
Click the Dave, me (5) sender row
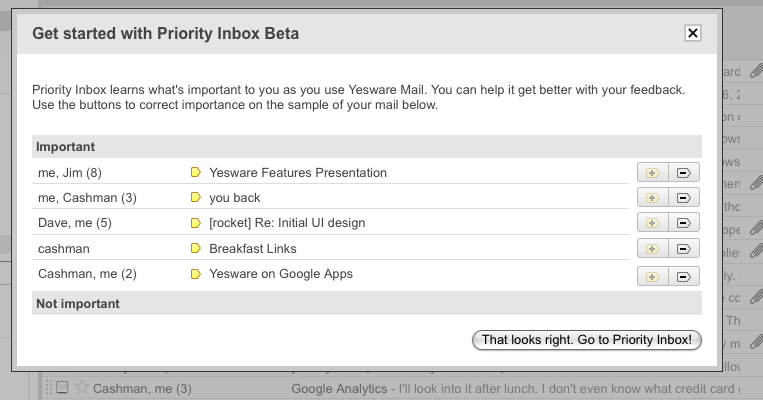75,223
